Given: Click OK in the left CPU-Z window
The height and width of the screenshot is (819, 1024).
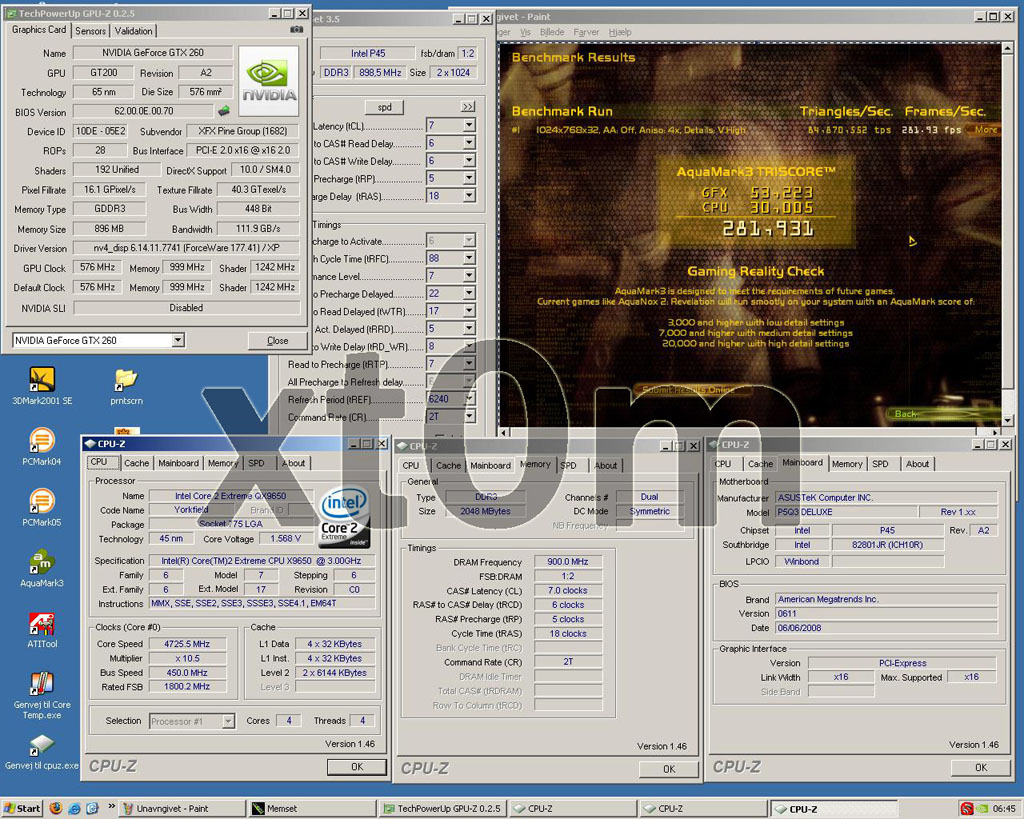Looking at the screenshot, I should tap(357, 767).
